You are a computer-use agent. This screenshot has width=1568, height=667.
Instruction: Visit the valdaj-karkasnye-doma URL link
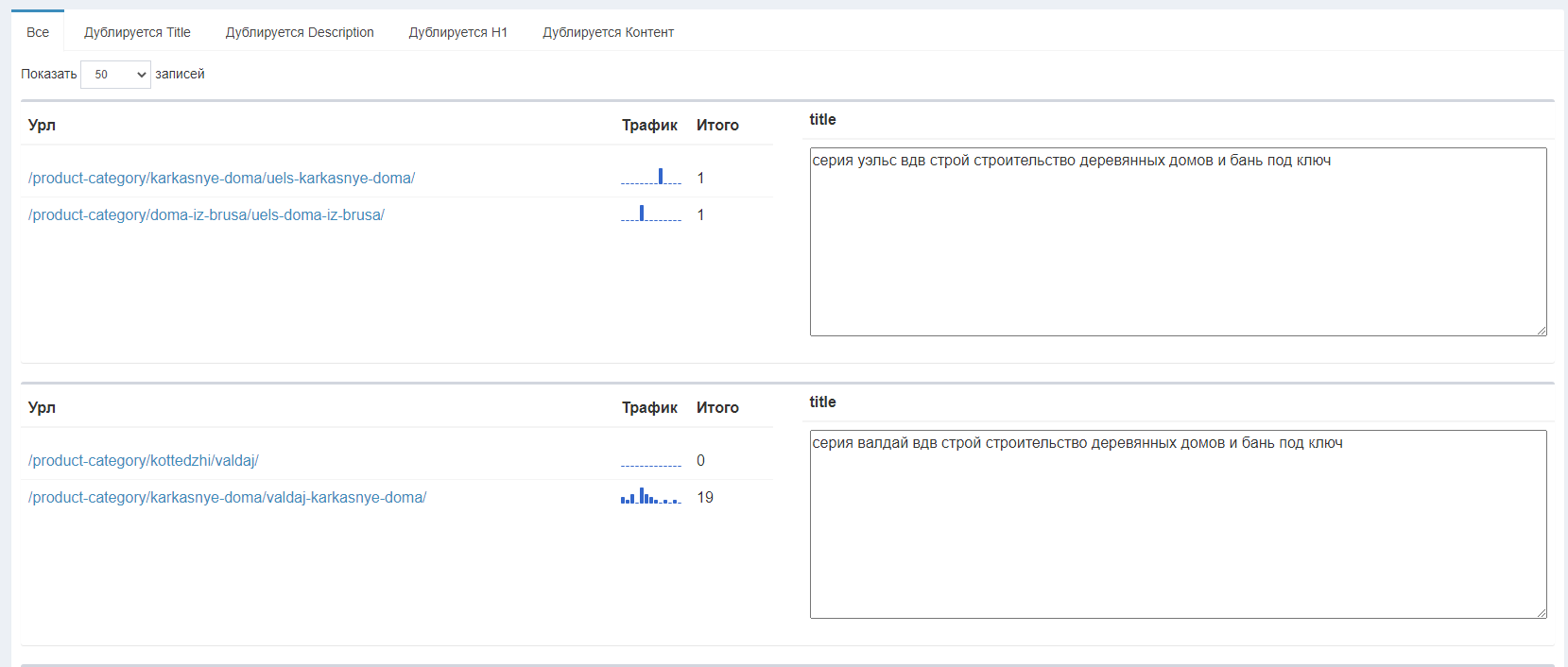[227, 498]
